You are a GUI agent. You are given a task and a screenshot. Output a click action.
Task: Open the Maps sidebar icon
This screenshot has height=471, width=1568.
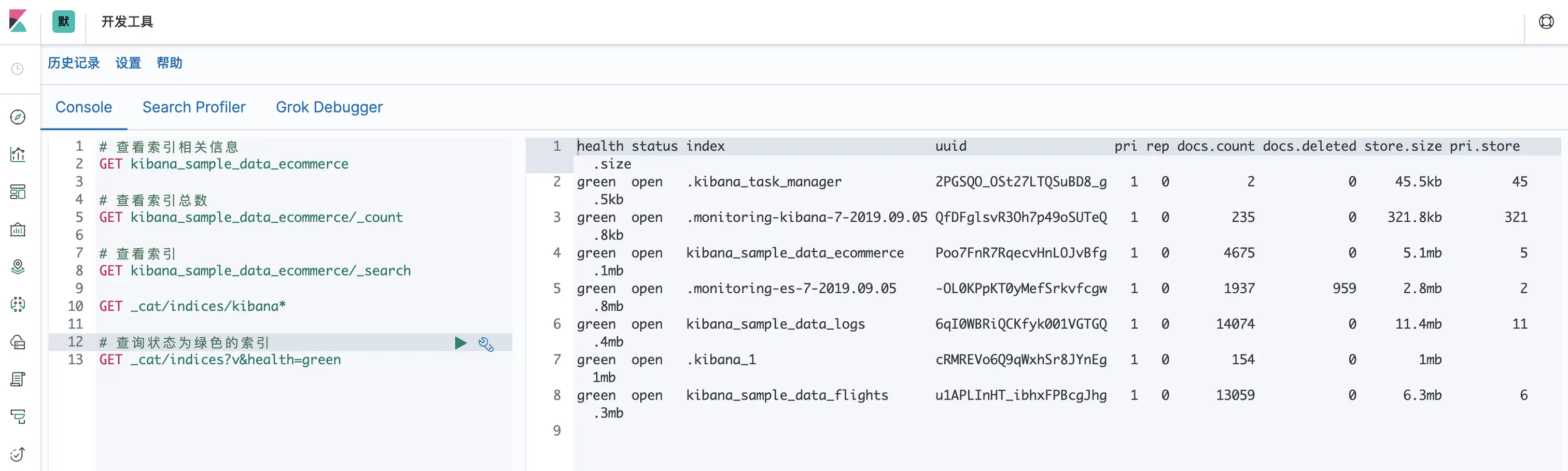18,267
